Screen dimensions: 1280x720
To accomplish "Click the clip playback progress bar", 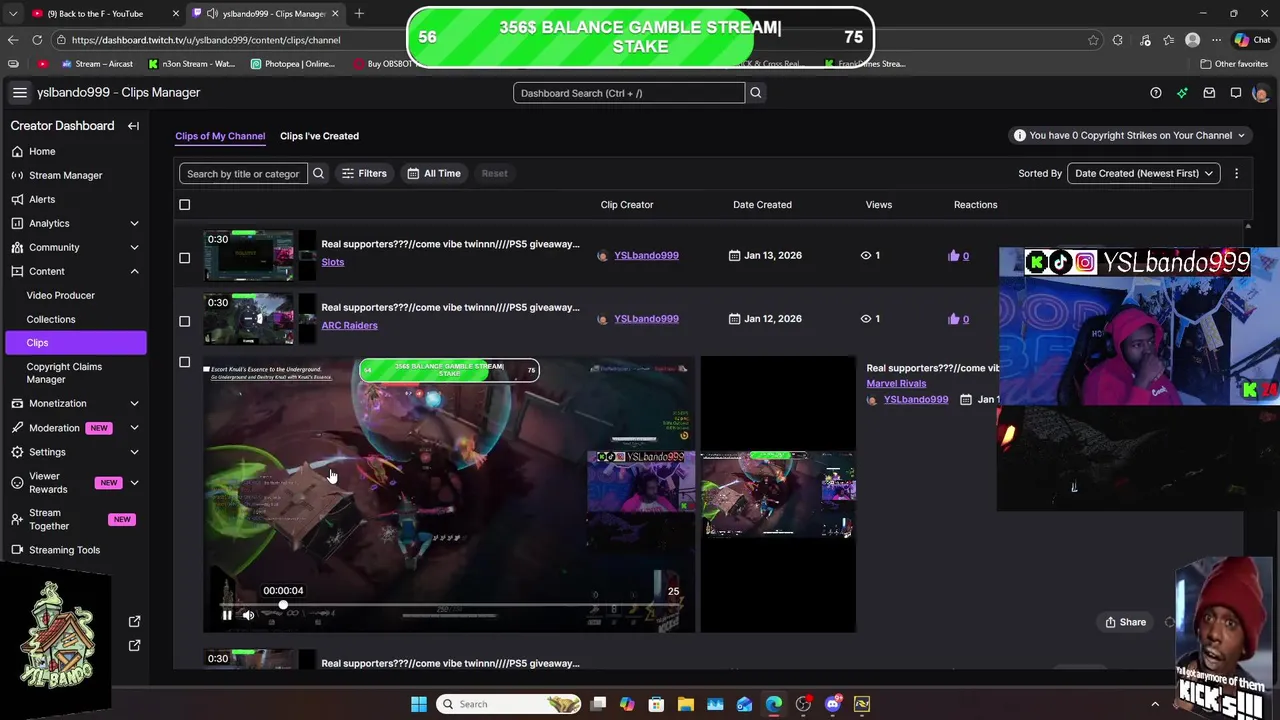I will tap(448, 606).
